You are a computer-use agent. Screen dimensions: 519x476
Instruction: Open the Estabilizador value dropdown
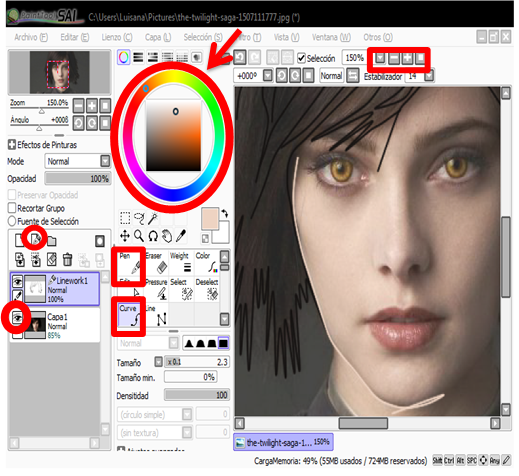(429, 76)
